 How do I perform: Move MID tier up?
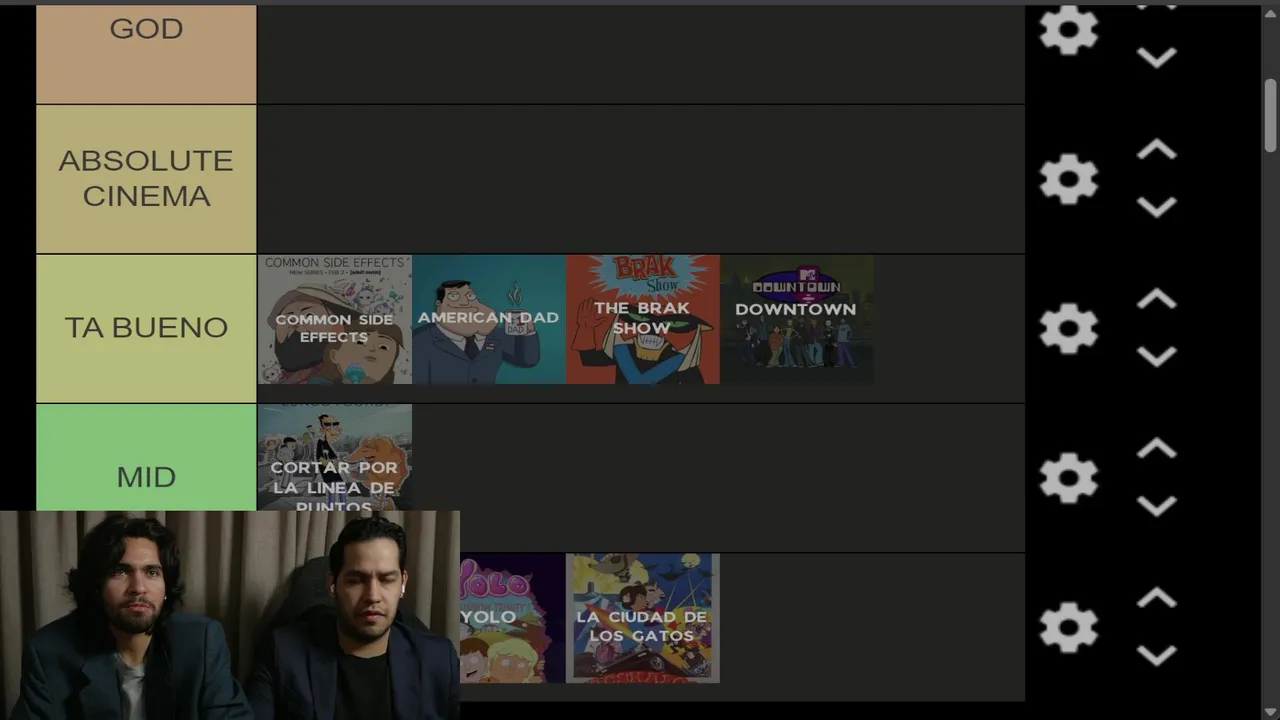click(x=1157, y=449)
